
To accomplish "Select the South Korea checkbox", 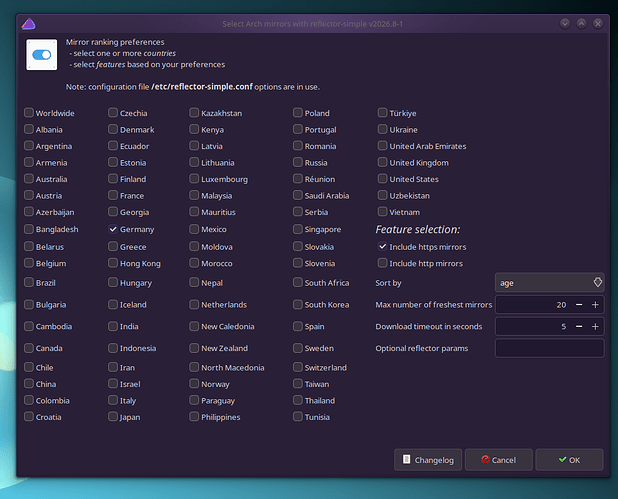I will coord(298,305).
